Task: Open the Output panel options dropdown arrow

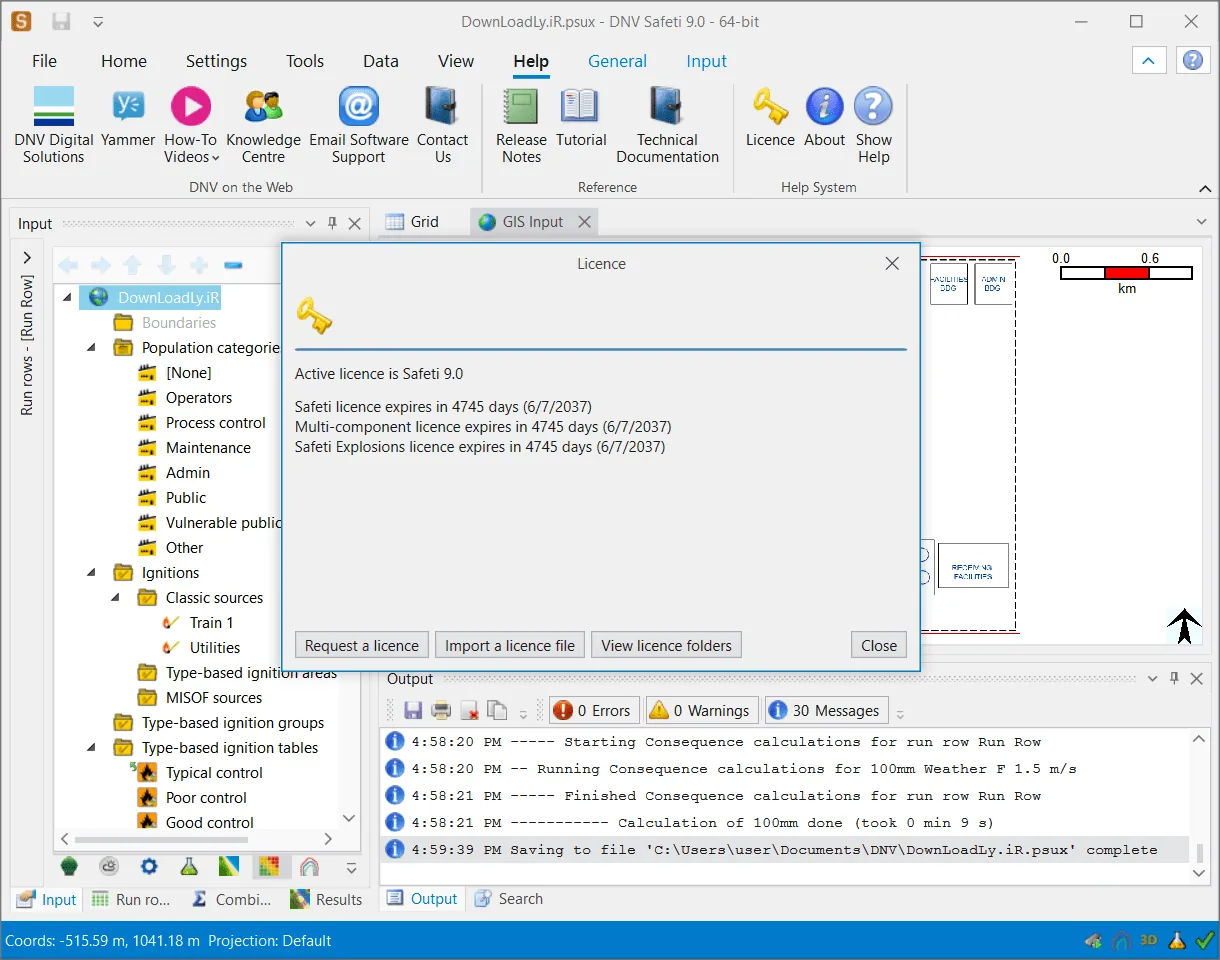Action: tap(1152, 678)
